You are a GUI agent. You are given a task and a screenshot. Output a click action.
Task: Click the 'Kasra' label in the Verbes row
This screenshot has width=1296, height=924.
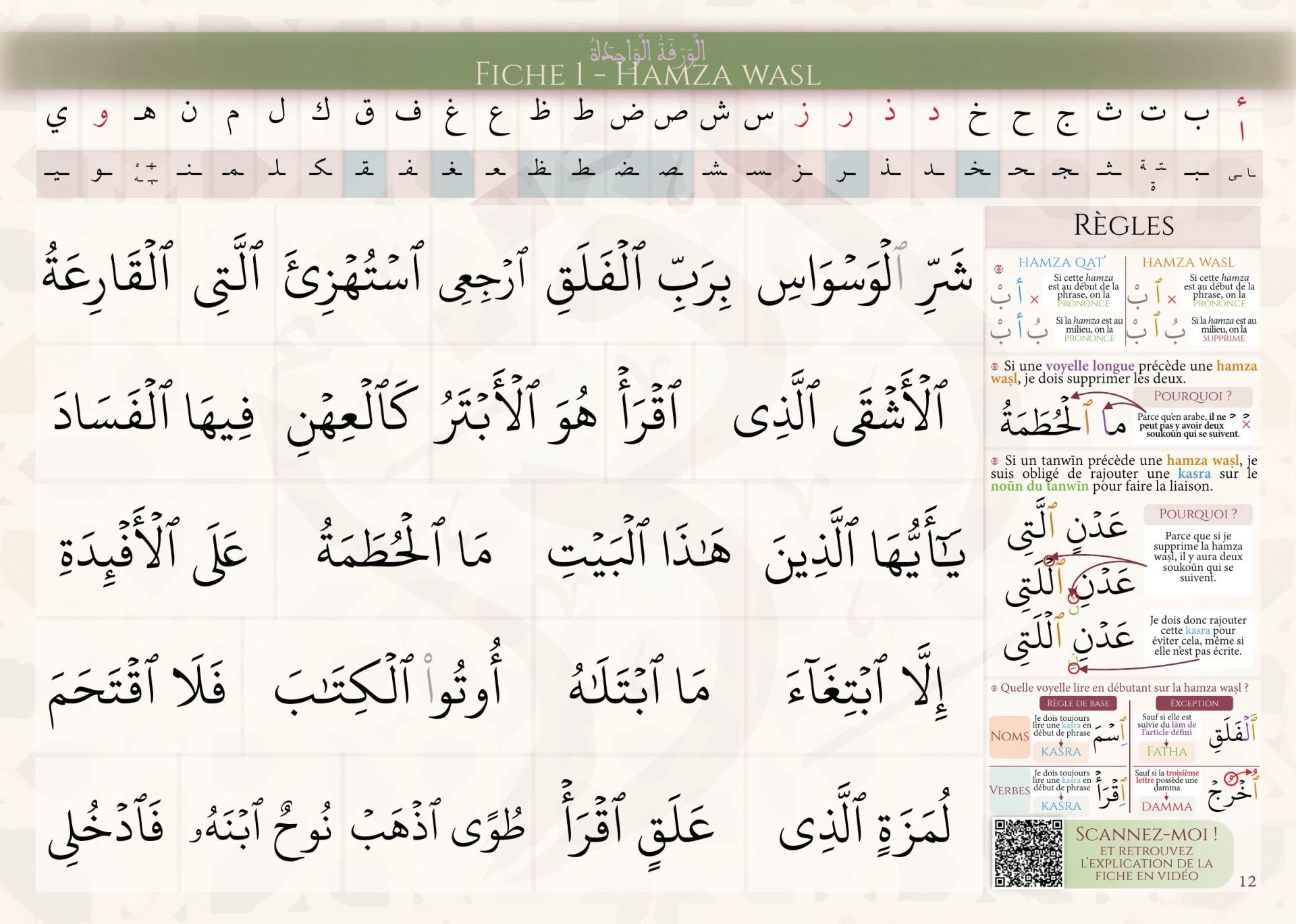(x=1061, y=806)
